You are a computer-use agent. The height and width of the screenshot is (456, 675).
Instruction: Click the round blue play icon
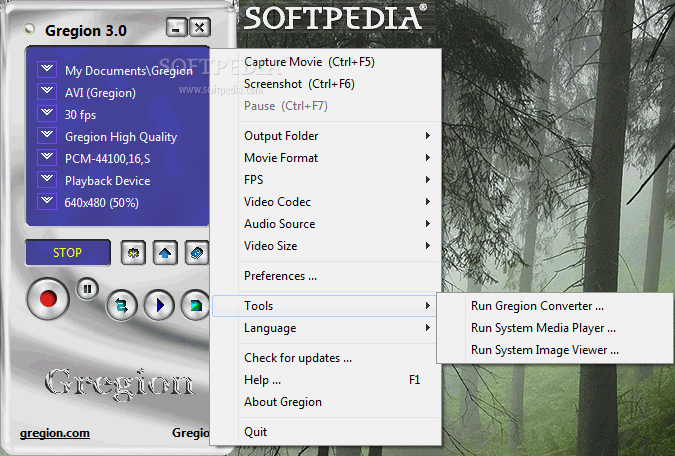click(x=159, y=306)
